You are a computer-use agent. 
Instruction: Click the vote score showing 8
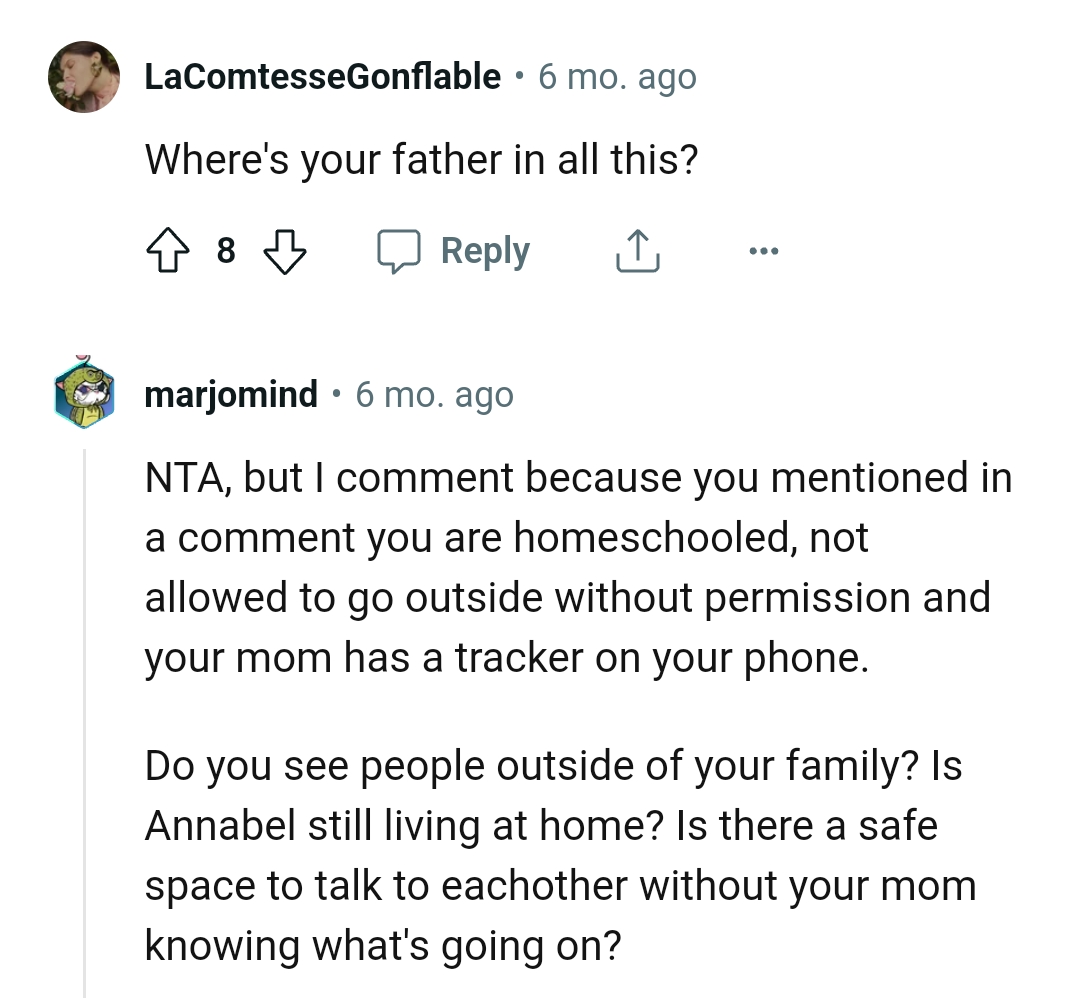tap(227, 251)
